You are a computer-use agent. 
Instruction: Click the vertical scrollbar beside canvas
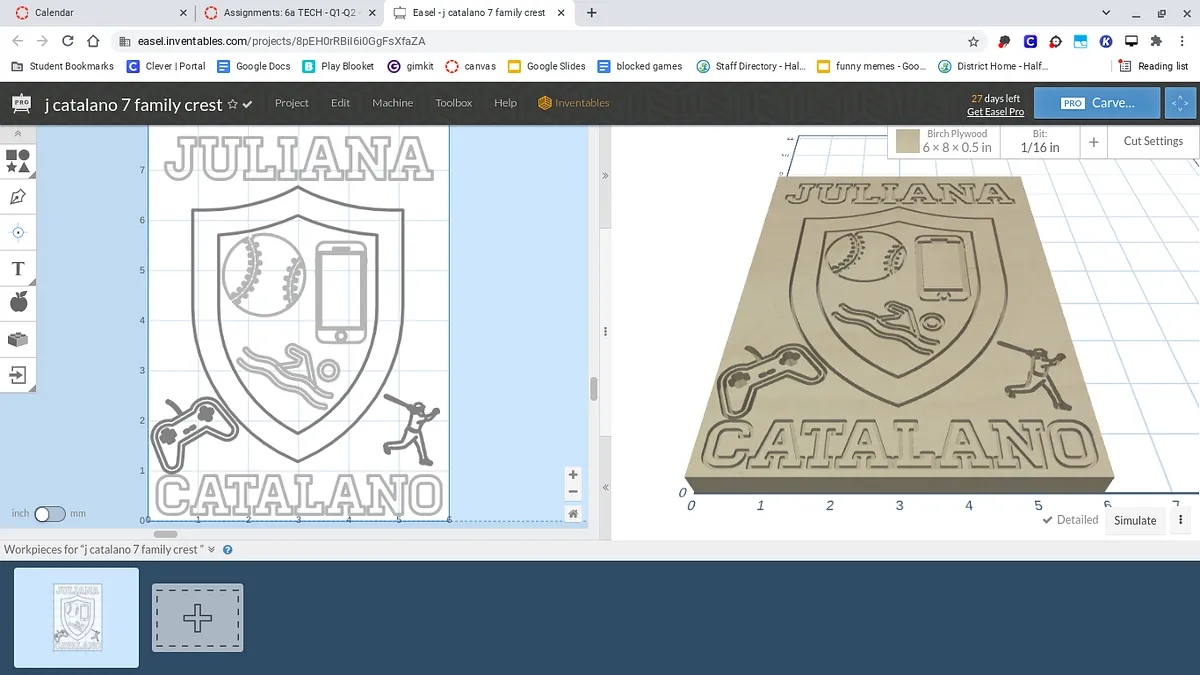(x=593, y=389)
